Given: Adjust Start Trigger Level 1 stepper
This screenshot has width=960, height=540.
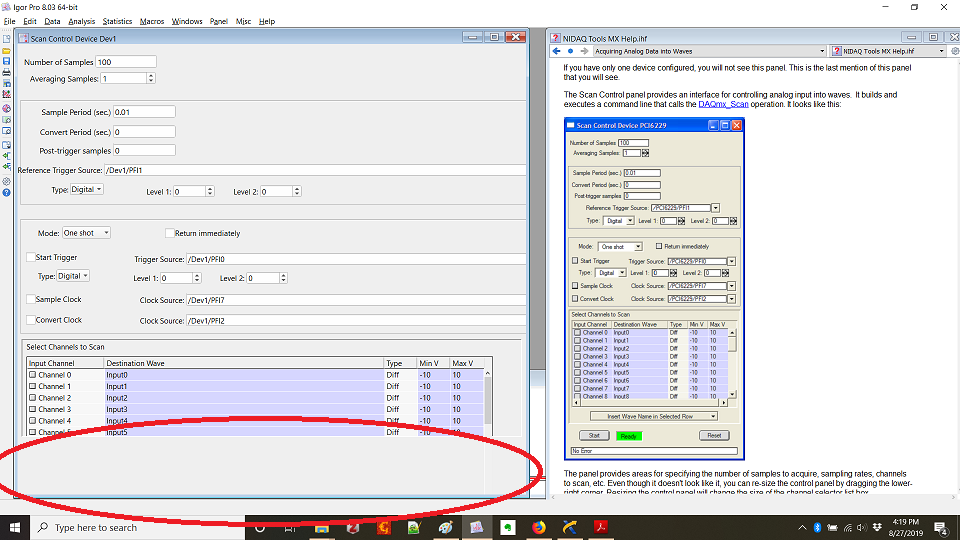Looking at the screenshot, I should (x=197, y=278).
